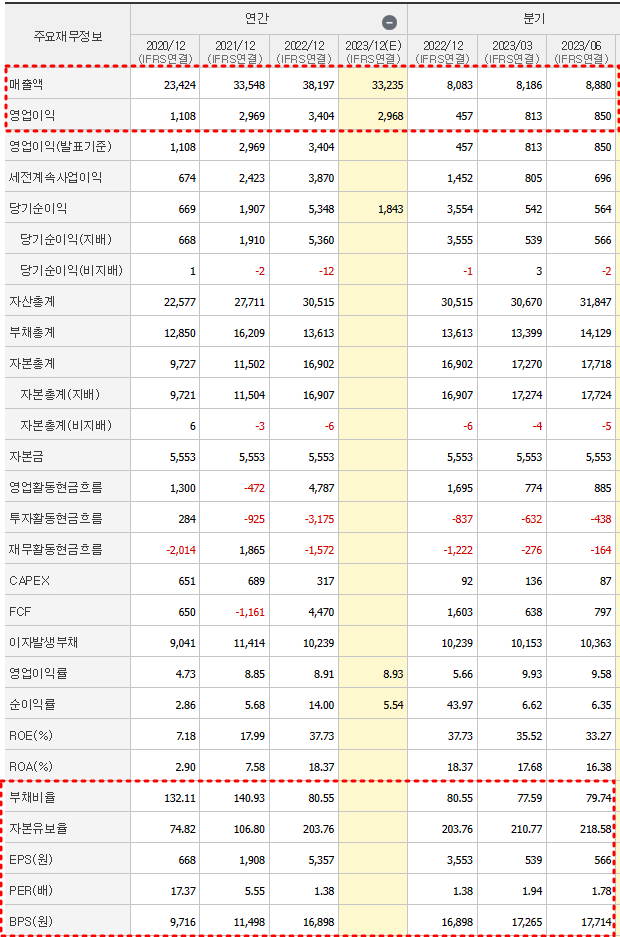
Task: Click 자산총계 value 27,711
Action: point(249,302)
